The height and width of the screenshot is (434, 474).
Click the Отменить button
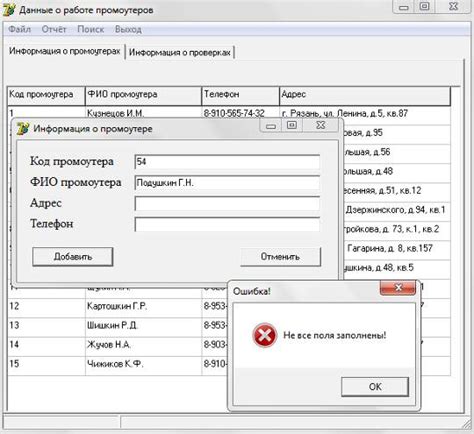pyautogui.click(x=280, y=257)
